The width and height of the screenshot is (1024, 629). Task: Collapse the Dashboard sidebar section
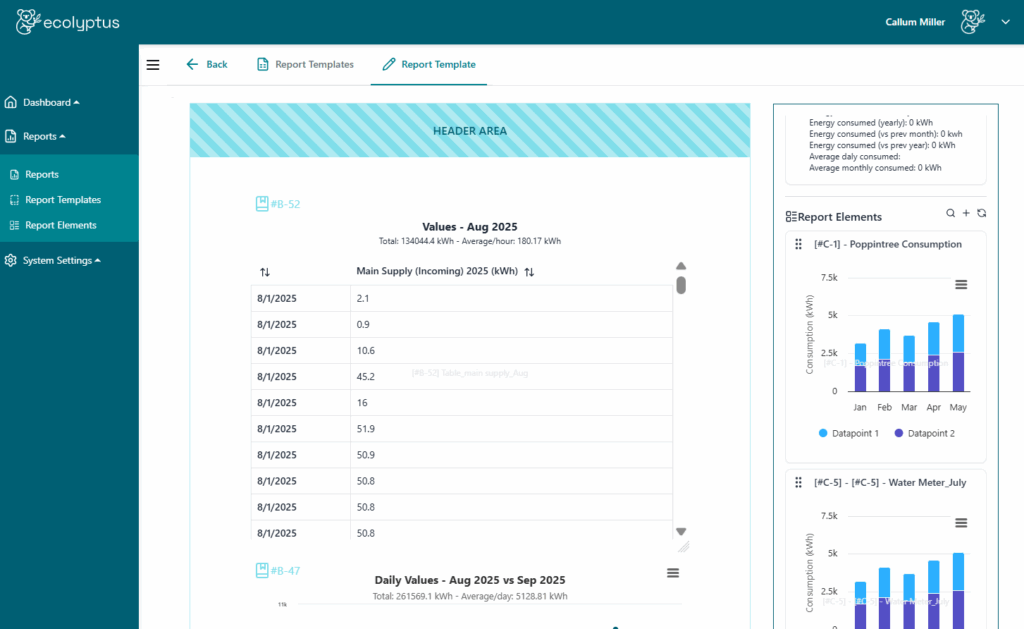pyautogui.click(x=50, y=102)
